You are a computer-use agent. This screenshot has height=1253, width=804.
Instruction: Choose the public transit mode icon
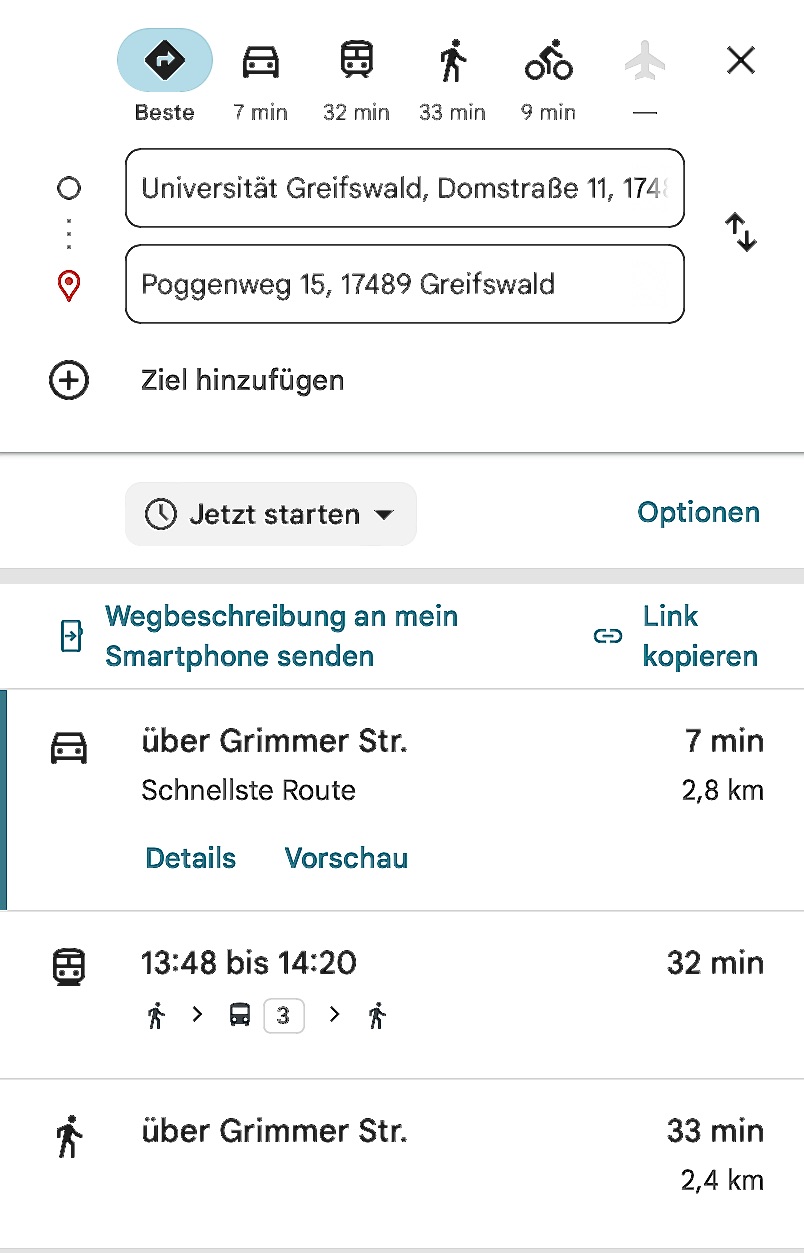tap(356, 61)
